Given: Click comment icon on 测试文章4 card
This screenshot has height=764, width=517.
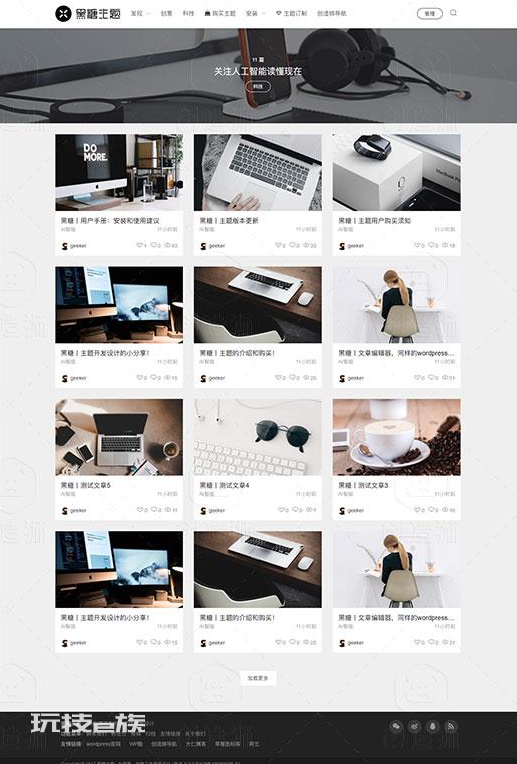Looking at the screenshot, I should click(297, 510).
